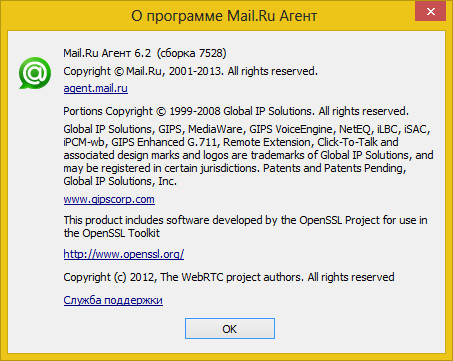453x361 pixels.
Task: Click the iPCM-wb trademark text
Action: click(x=85, y=142)
